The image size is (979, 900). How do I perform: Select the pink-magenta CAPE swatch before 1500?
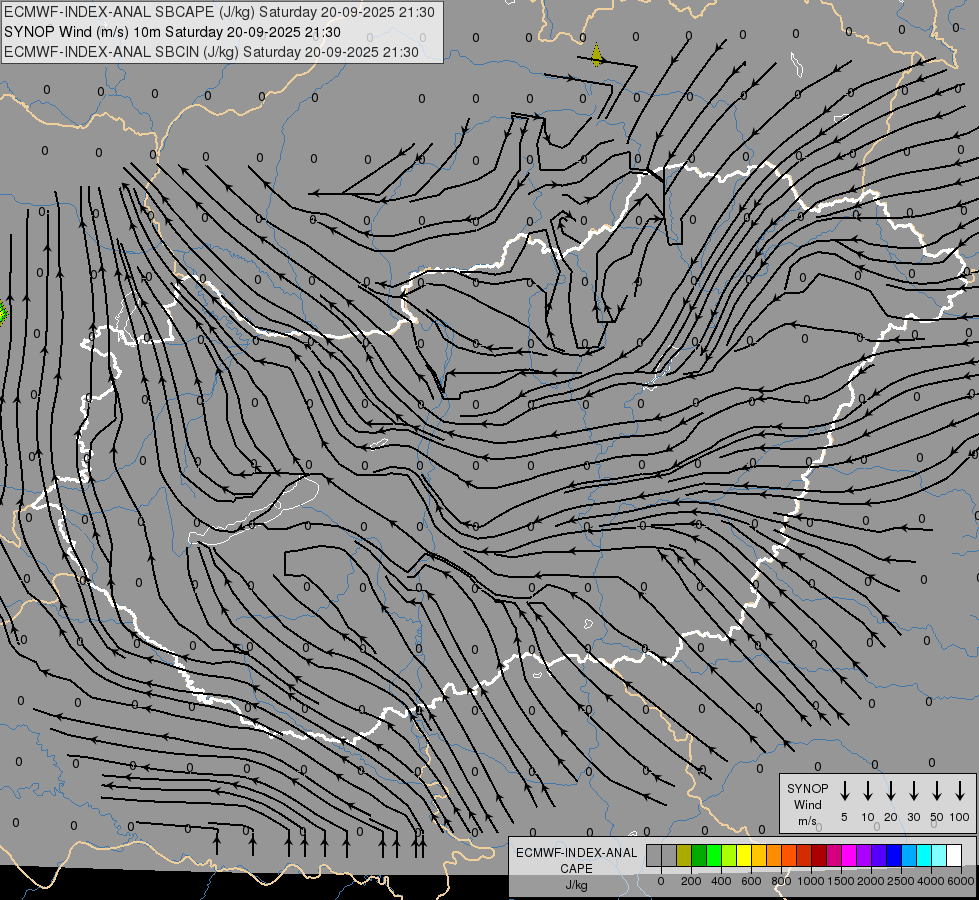834,855
